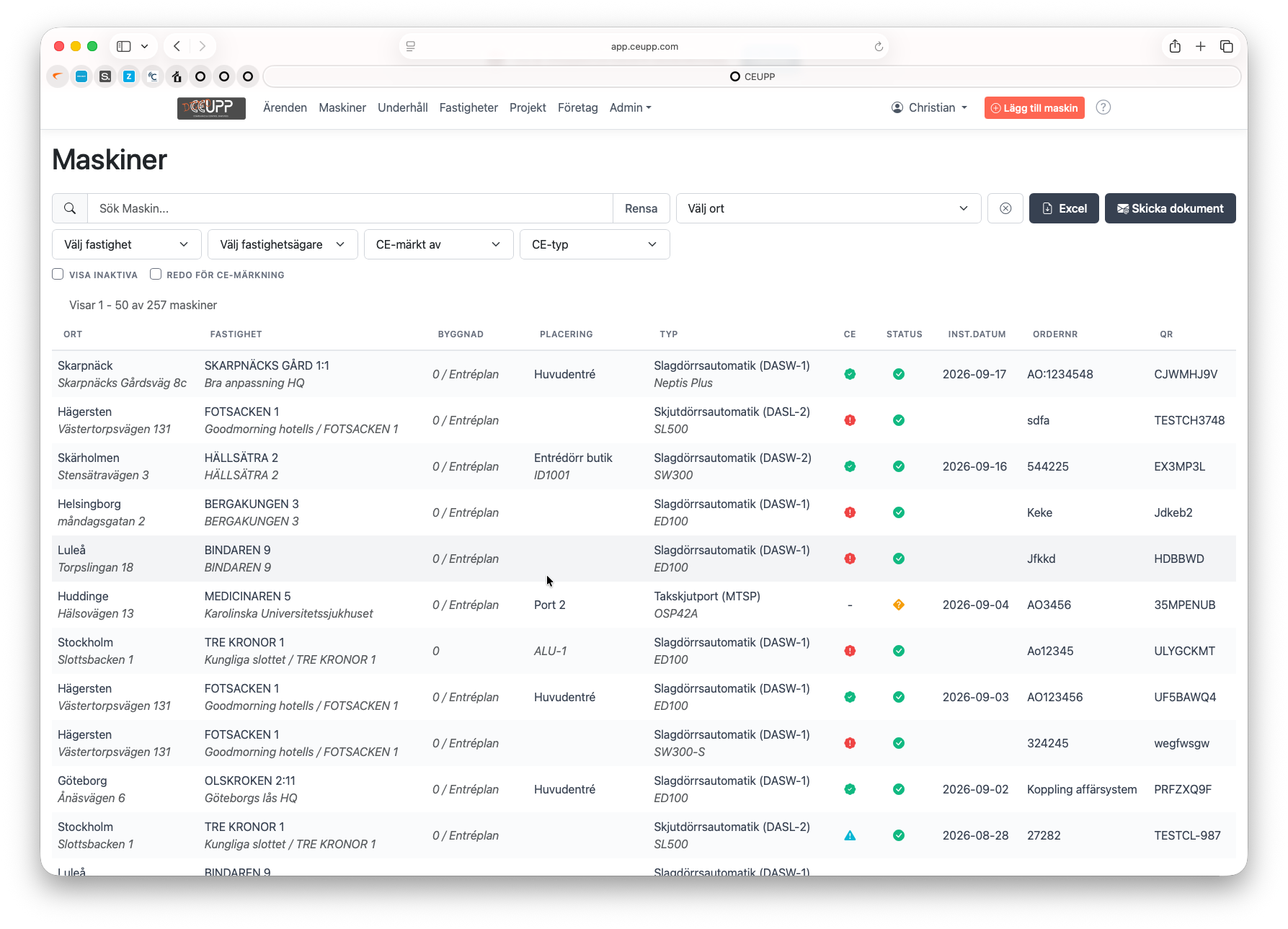Image resolution: width=1288 pixels, height=929 pixels.
Task: Reload the page with the refresh icon
Action: click(879, 47)
